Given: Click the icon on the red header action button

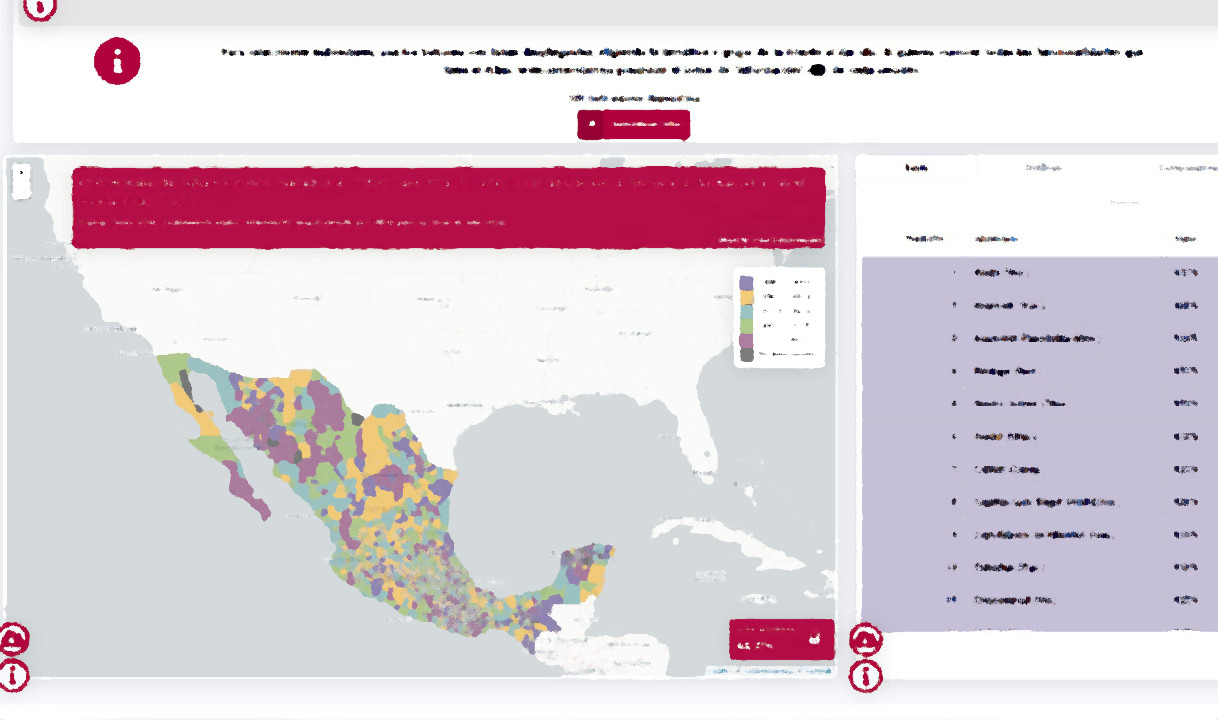Looking at the screenshot, I should 593,124.
